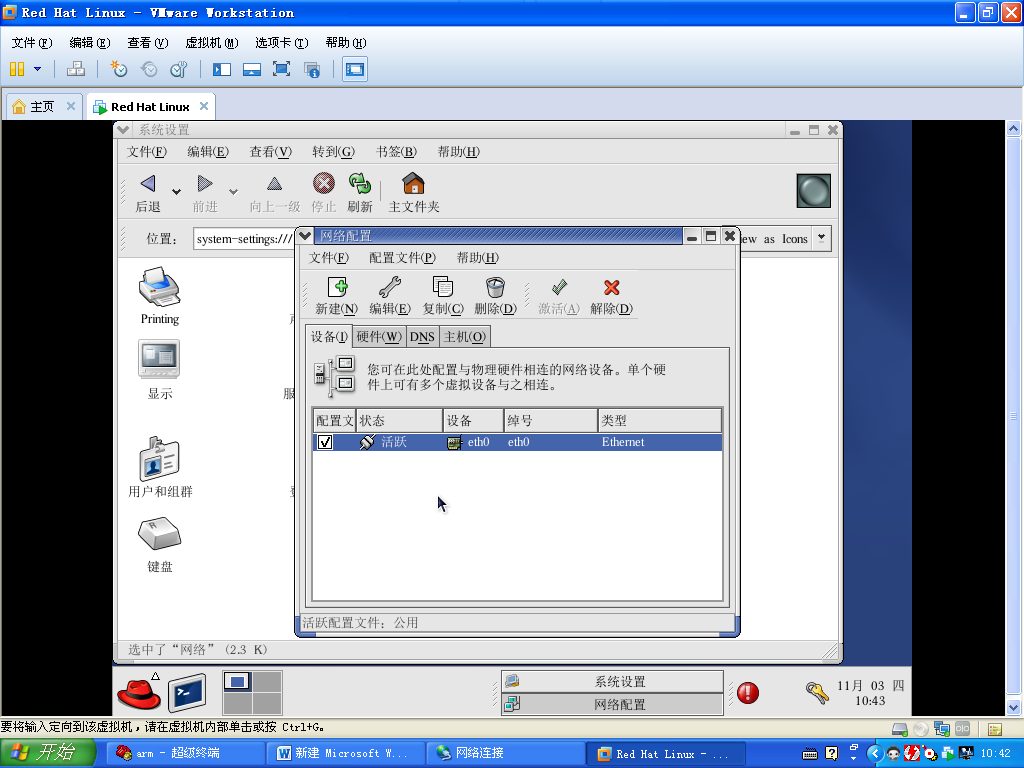The image size is (1024, 768).
Task: Click VMware scrollbar down arrow
Action: (x=1014, y=707)
